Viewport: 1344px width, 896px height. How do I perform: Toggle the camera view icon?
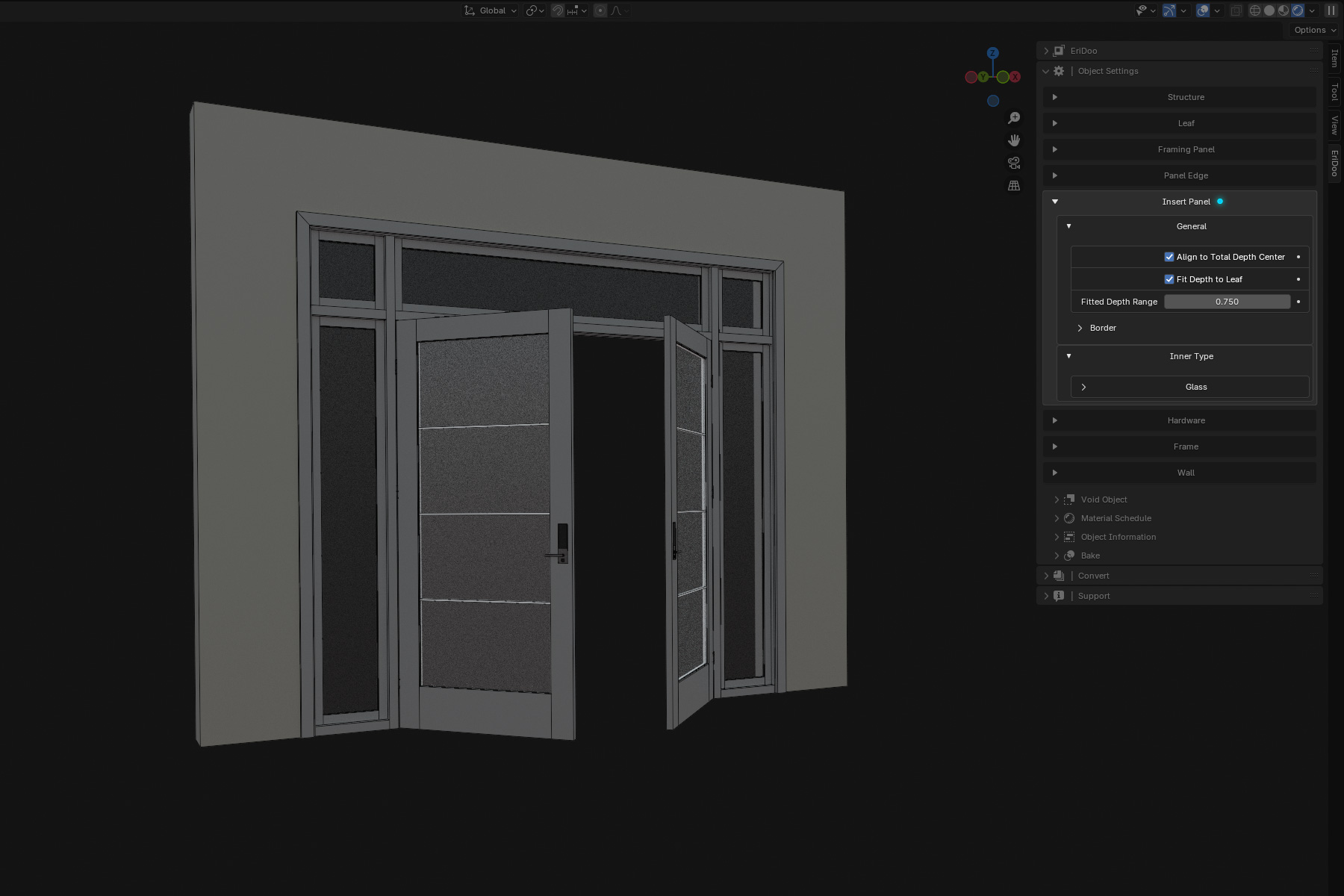click(x=1014, y=163)
